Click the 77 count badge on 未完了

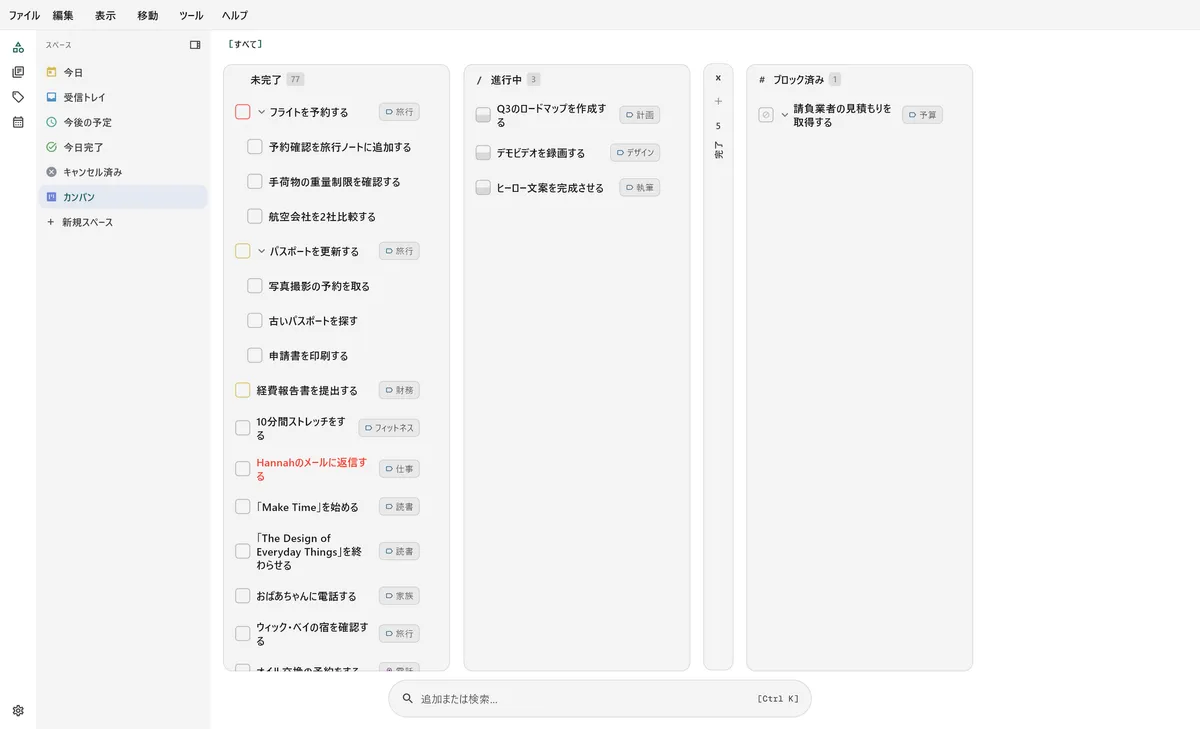(295, 79)
